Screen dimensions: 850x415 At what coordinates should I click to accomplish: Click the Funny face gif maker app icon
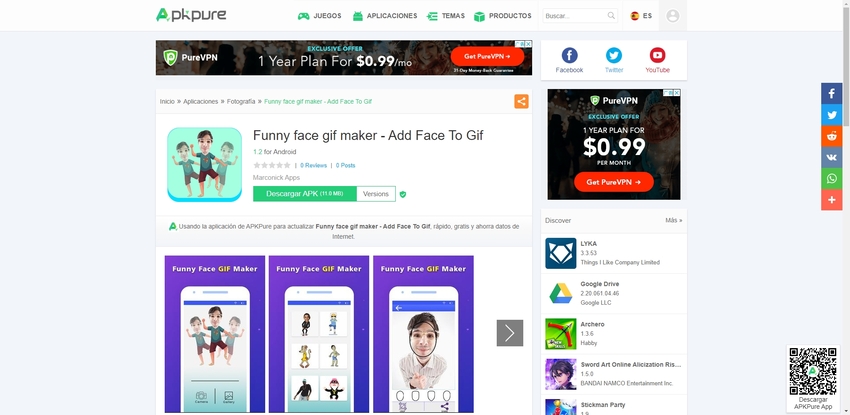pos(204,164)
